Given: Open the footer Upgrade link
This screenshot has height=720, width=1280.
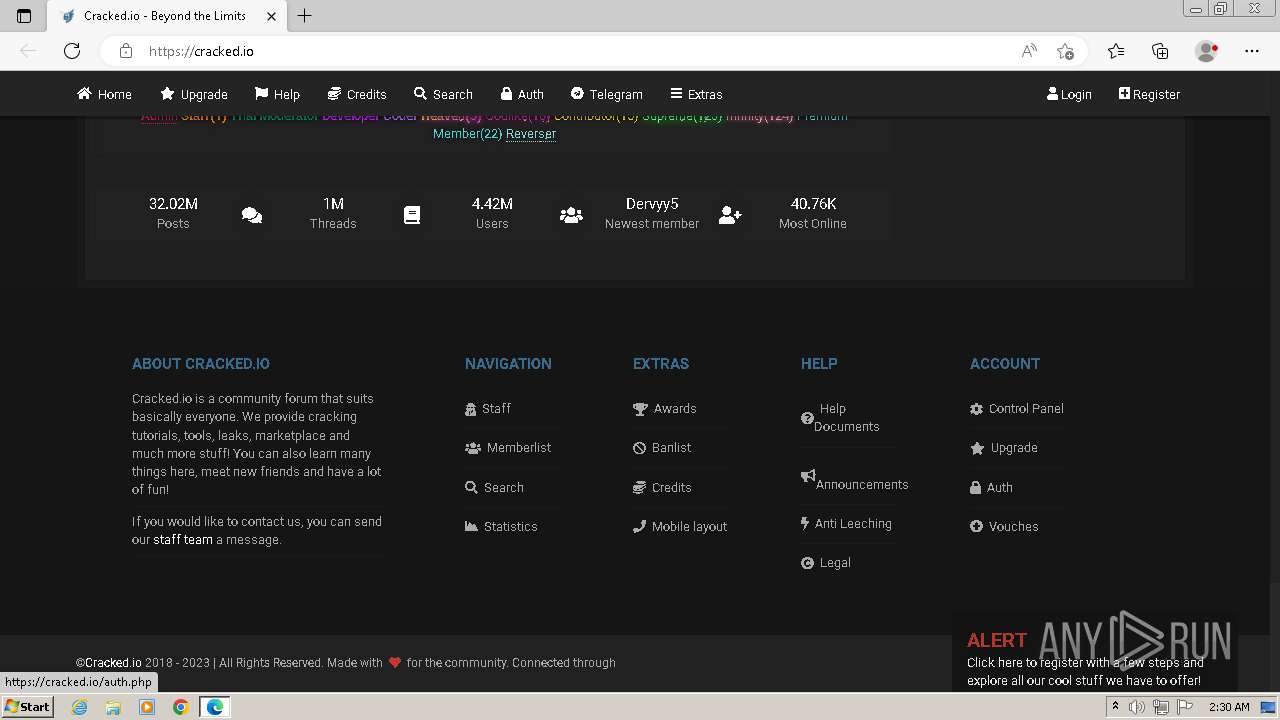Looking at the screenshot, I should (x=1004, y=448).
